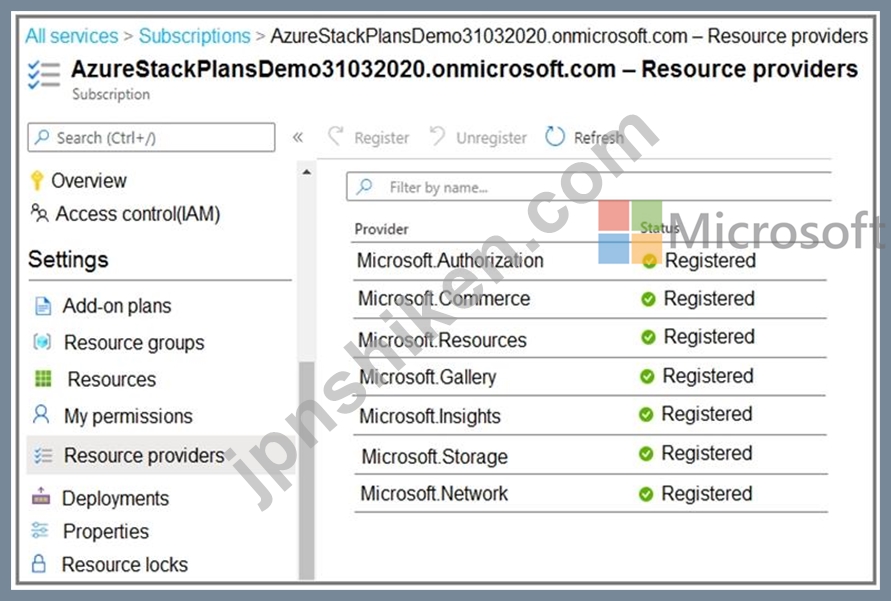Click the document icon beside Add-on plans
The width and height of the screenshot is (891, 601).
pos(43,305)
